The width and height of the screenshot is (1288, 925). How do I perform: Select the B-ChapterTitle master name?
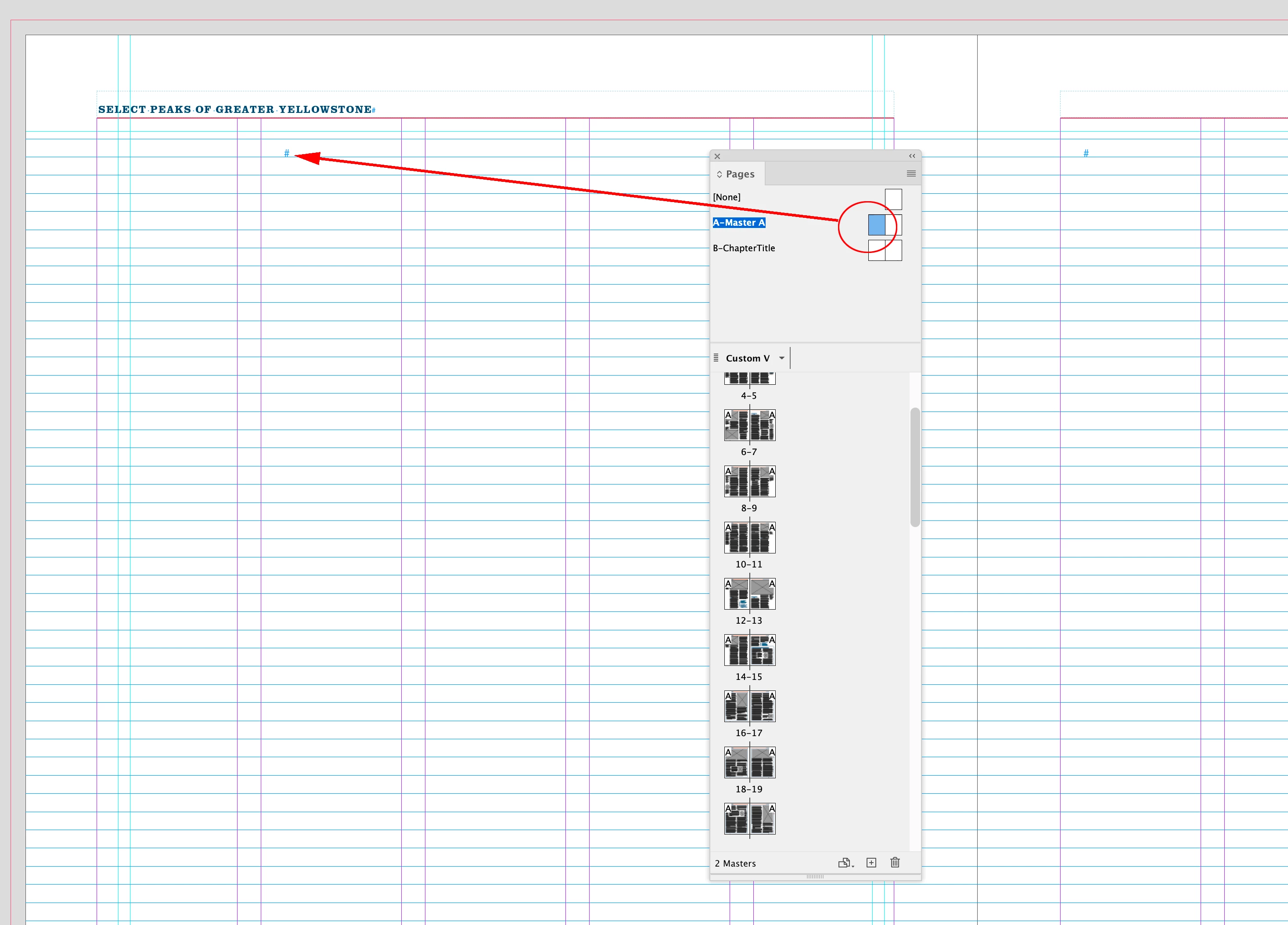coord(743,248)
